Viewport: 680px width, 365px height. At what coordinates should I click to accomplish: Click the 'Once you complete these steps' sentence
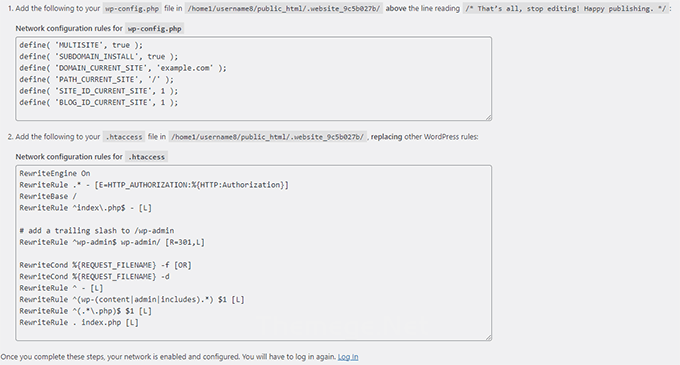click(x=168, y=357)
